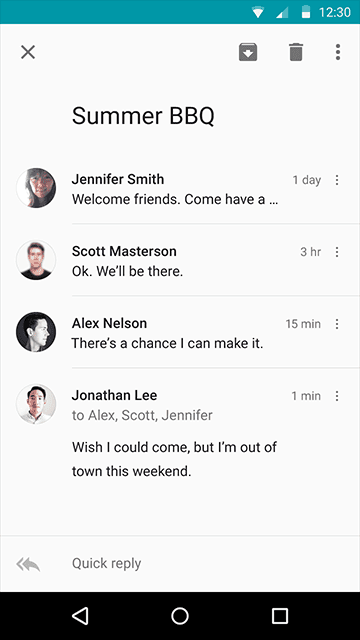Tap Alex Nelson's profile avatar
Screen dimensions: 360x640
tap(36, 332)
